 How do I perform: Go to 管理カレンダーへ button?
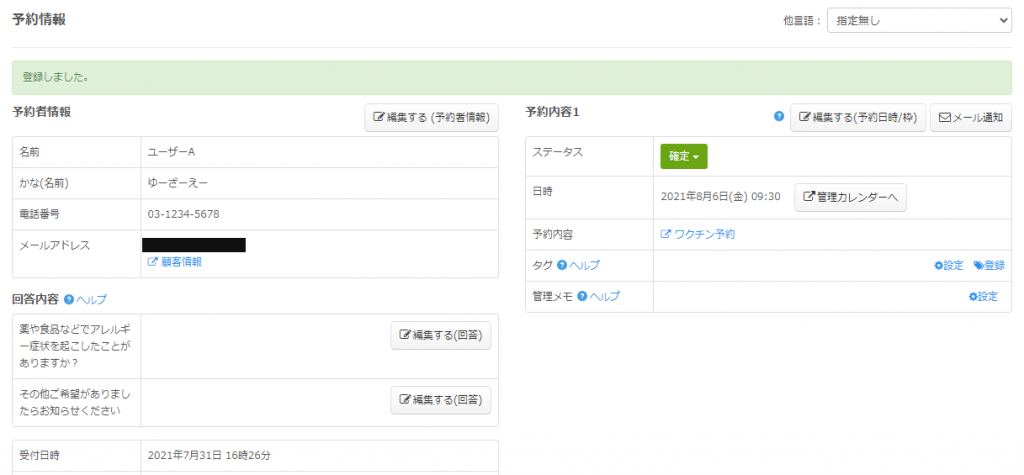coord(850,197)
